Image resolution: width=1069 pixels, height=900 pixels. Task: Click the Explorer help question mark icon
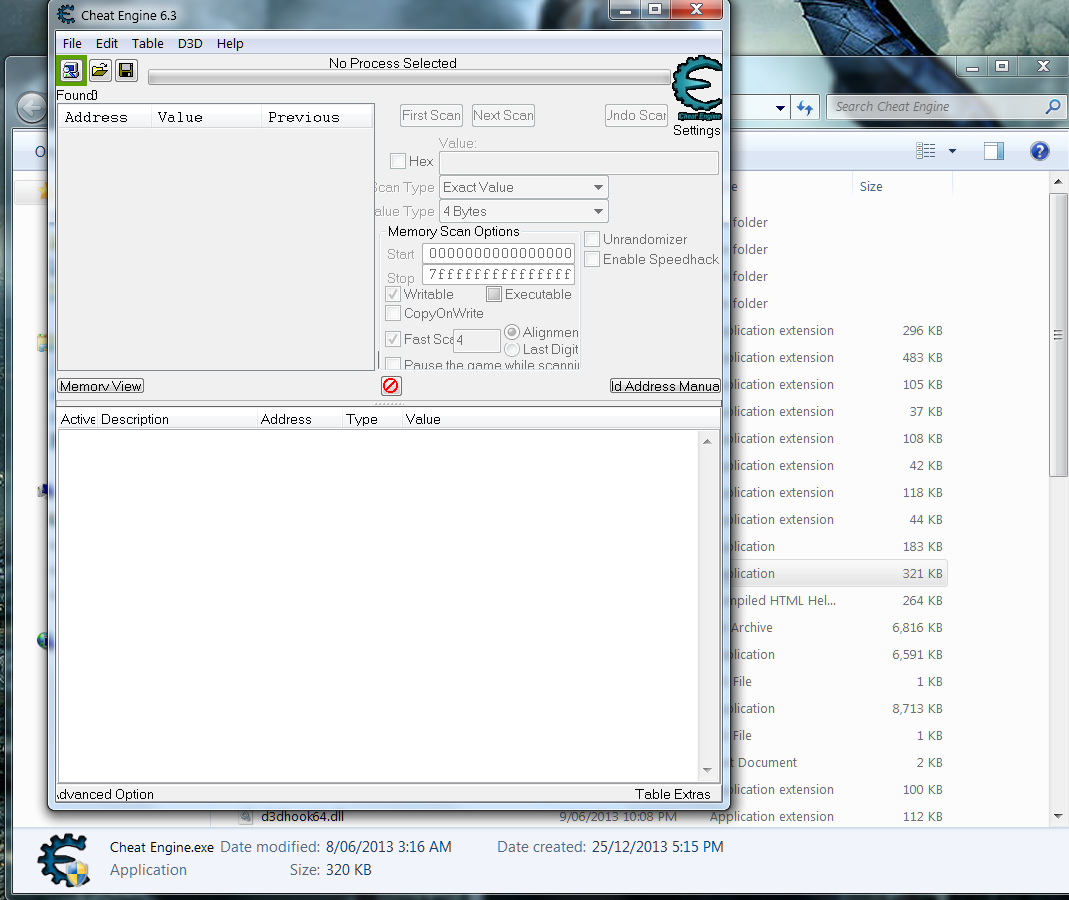click(1039, 151)
